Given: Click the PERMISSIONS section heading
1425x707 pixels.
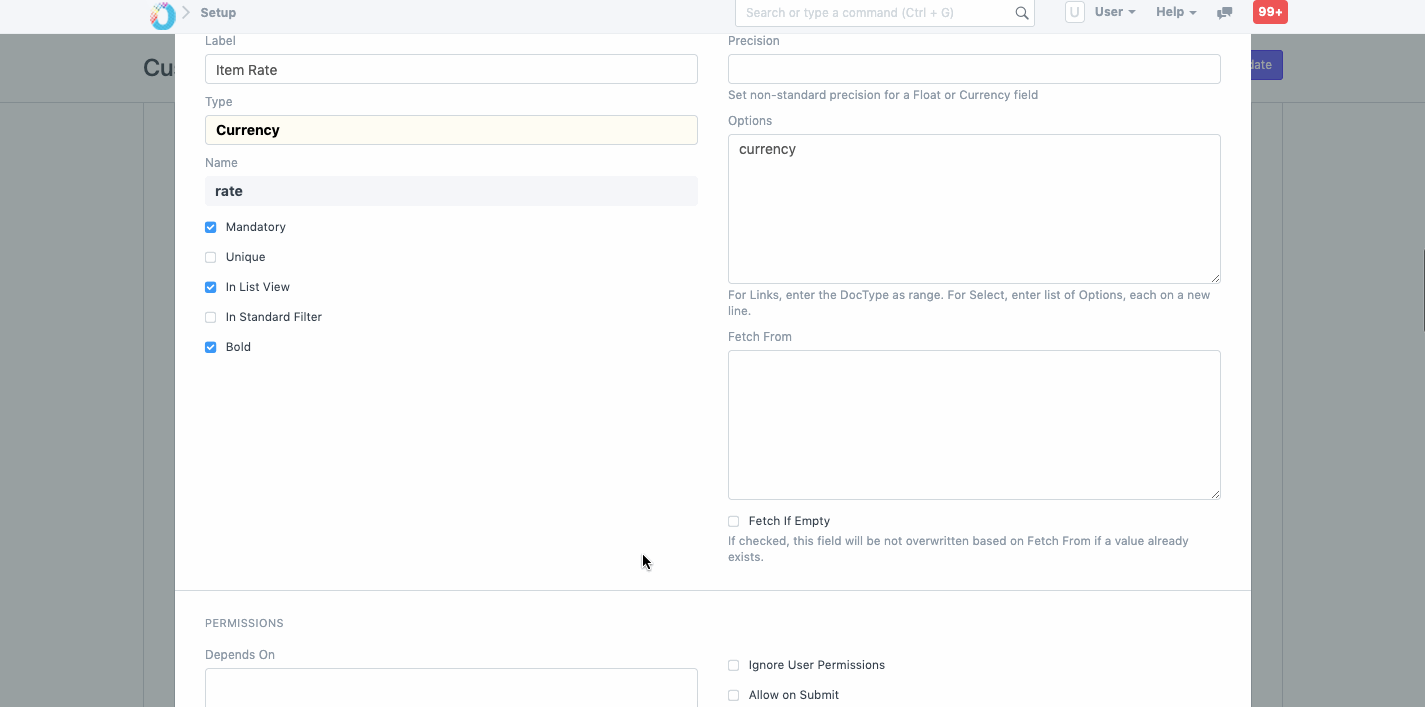Looking at the screenshot, I should pyautogui.click(x=244, y=623).
